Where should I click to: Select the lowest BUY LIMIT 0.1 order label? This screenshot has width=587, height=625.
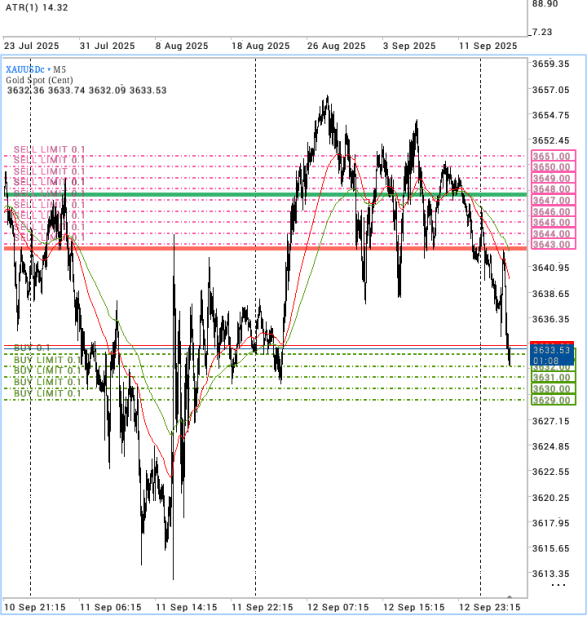tap(47, 393)
